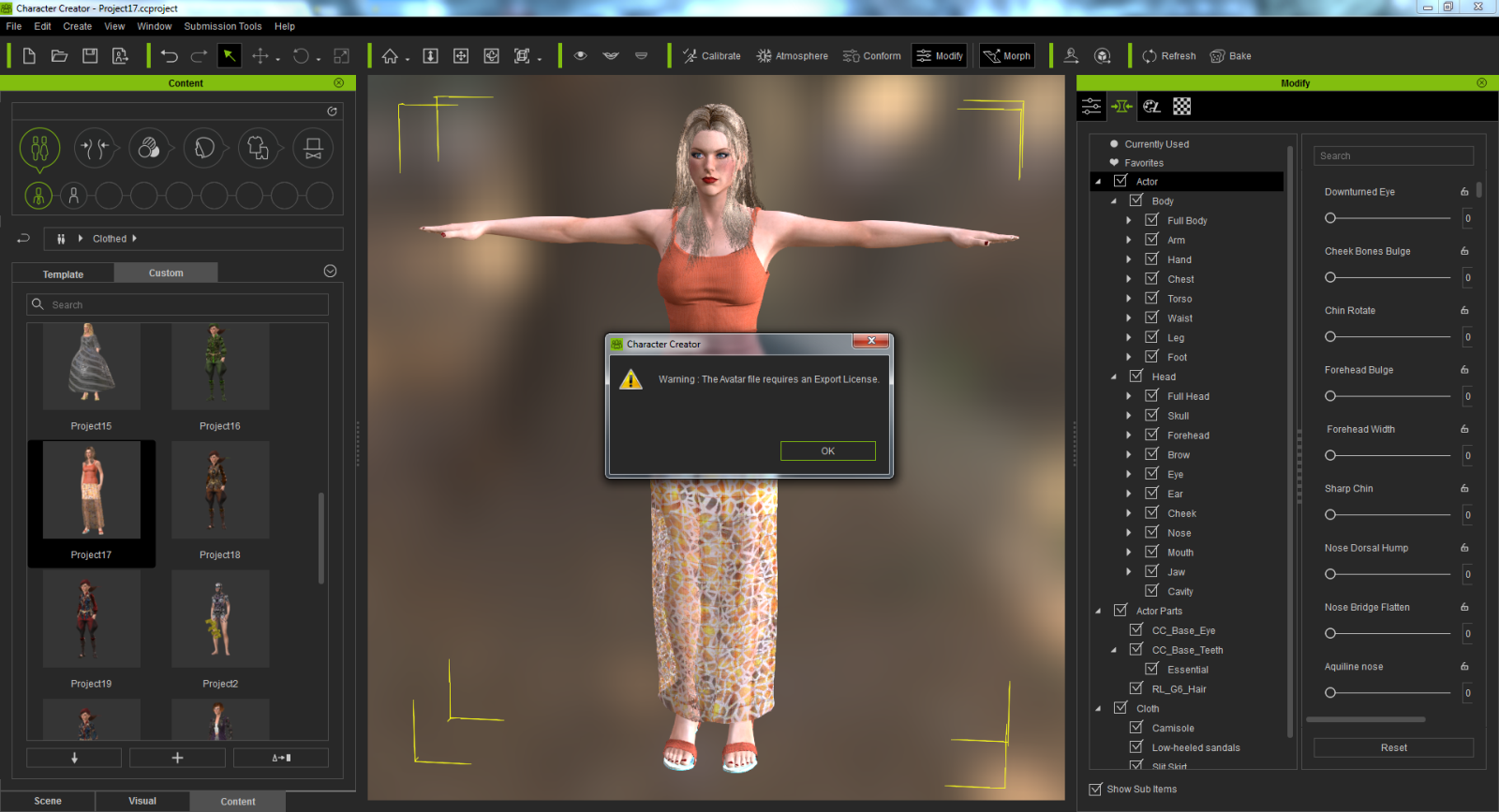The height and width of the screenshot is (812, 1499).
Task: Click Refresh in toolbar
Action: coord(1169,56)
